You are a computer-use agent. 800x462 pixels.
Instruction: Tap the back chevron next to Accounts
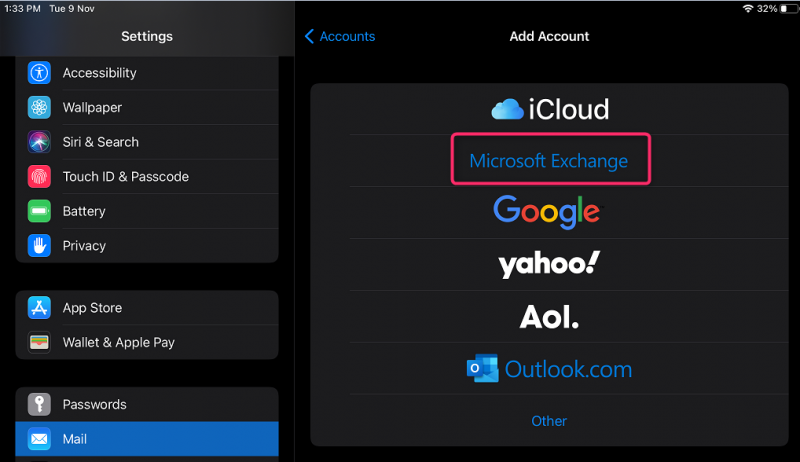coord(309,36)
